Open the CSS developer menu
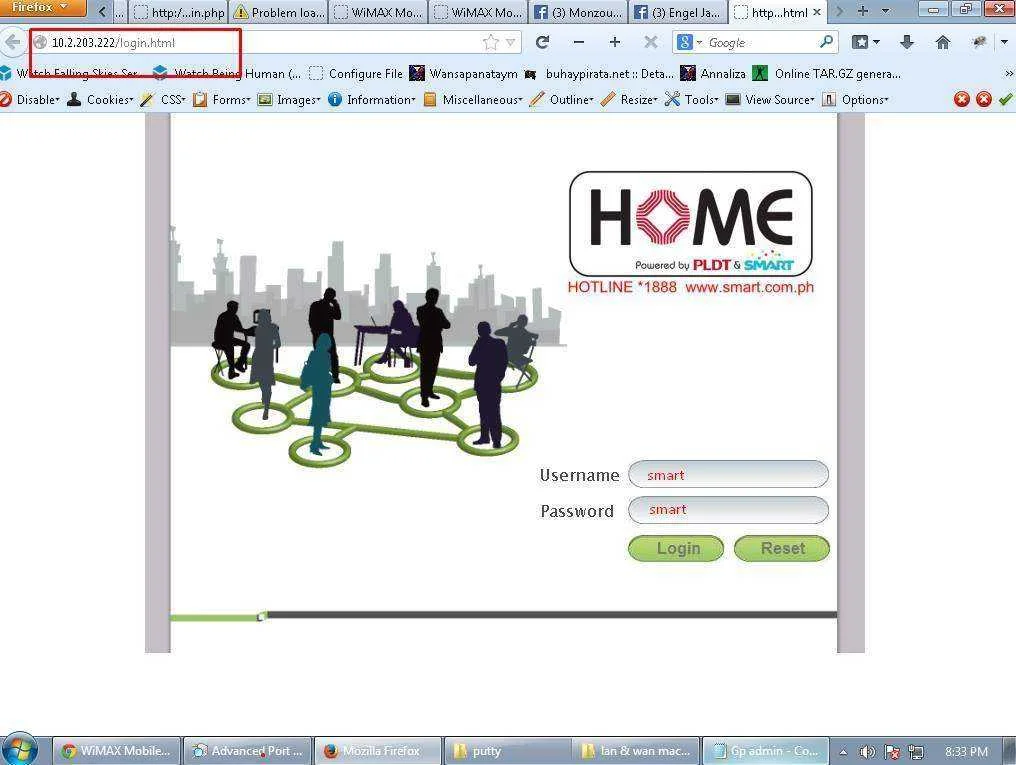This screenshot has height=765, width=1016. click(x=163, y=100)
